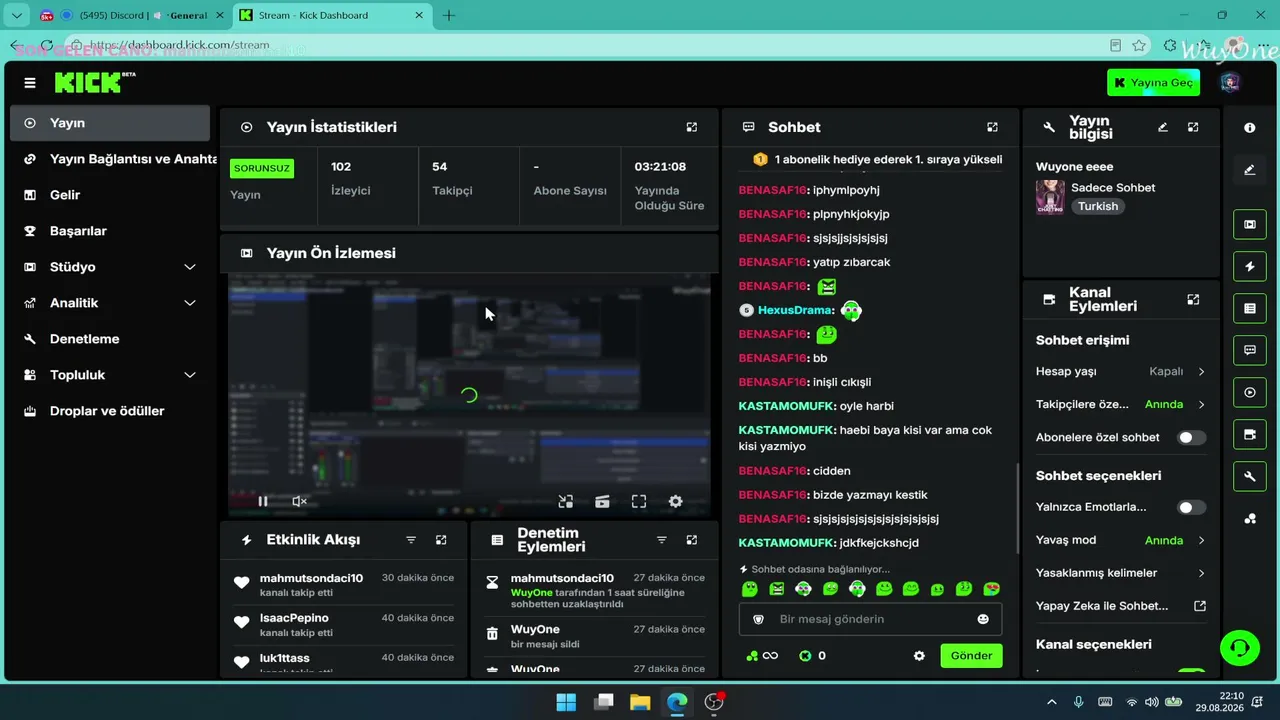Expand the Analitik sidebar section

110,303
